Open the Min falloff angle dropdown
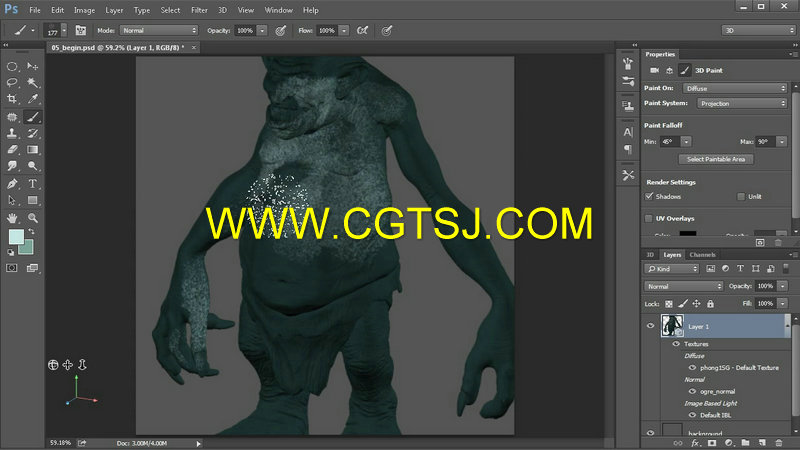 pos(686,141)
